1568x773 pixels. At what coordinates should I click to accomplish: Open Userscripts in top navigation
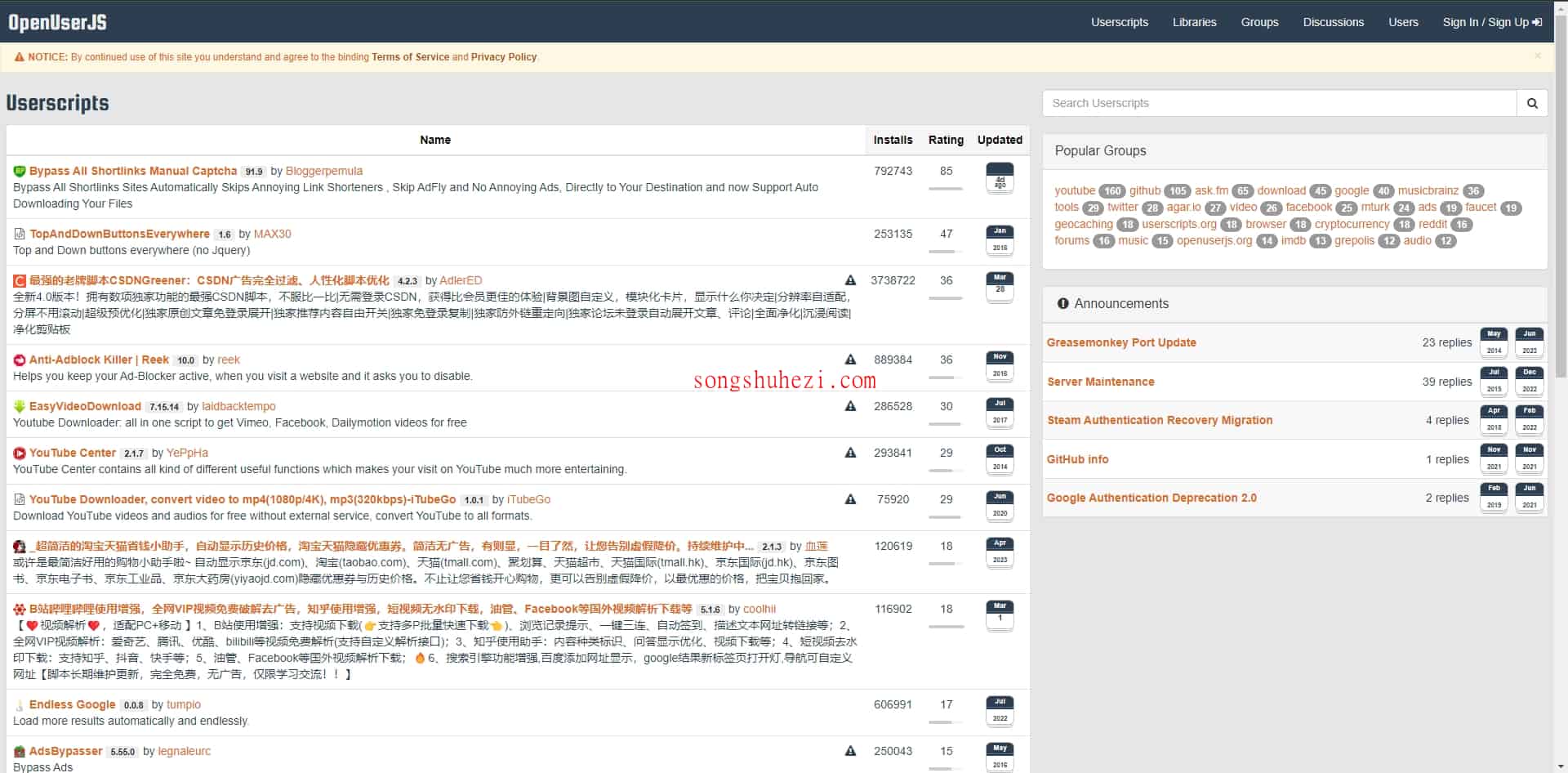[1119, 22]
